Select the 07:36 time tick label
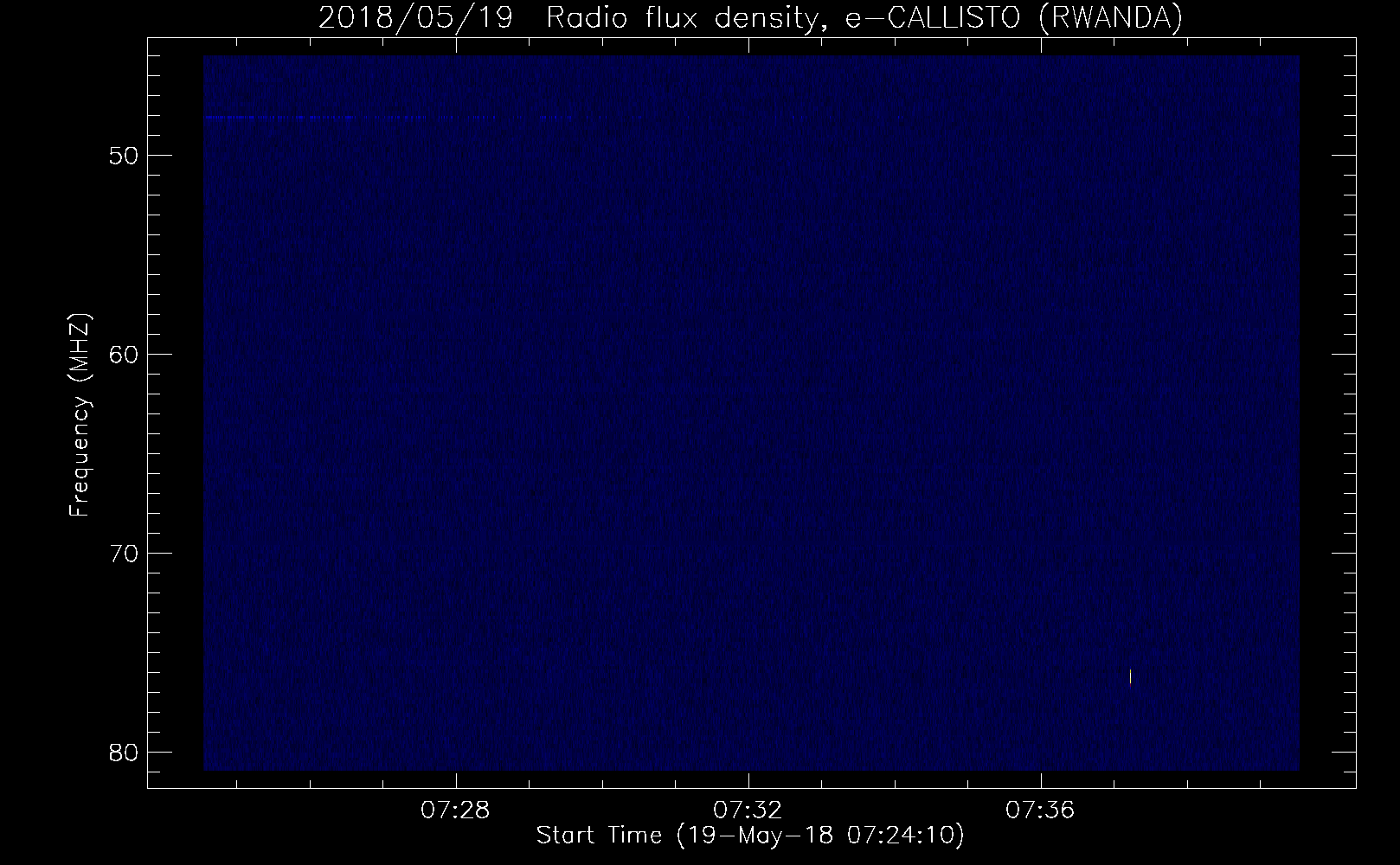1400x865 pixels. click(1040, 811)
